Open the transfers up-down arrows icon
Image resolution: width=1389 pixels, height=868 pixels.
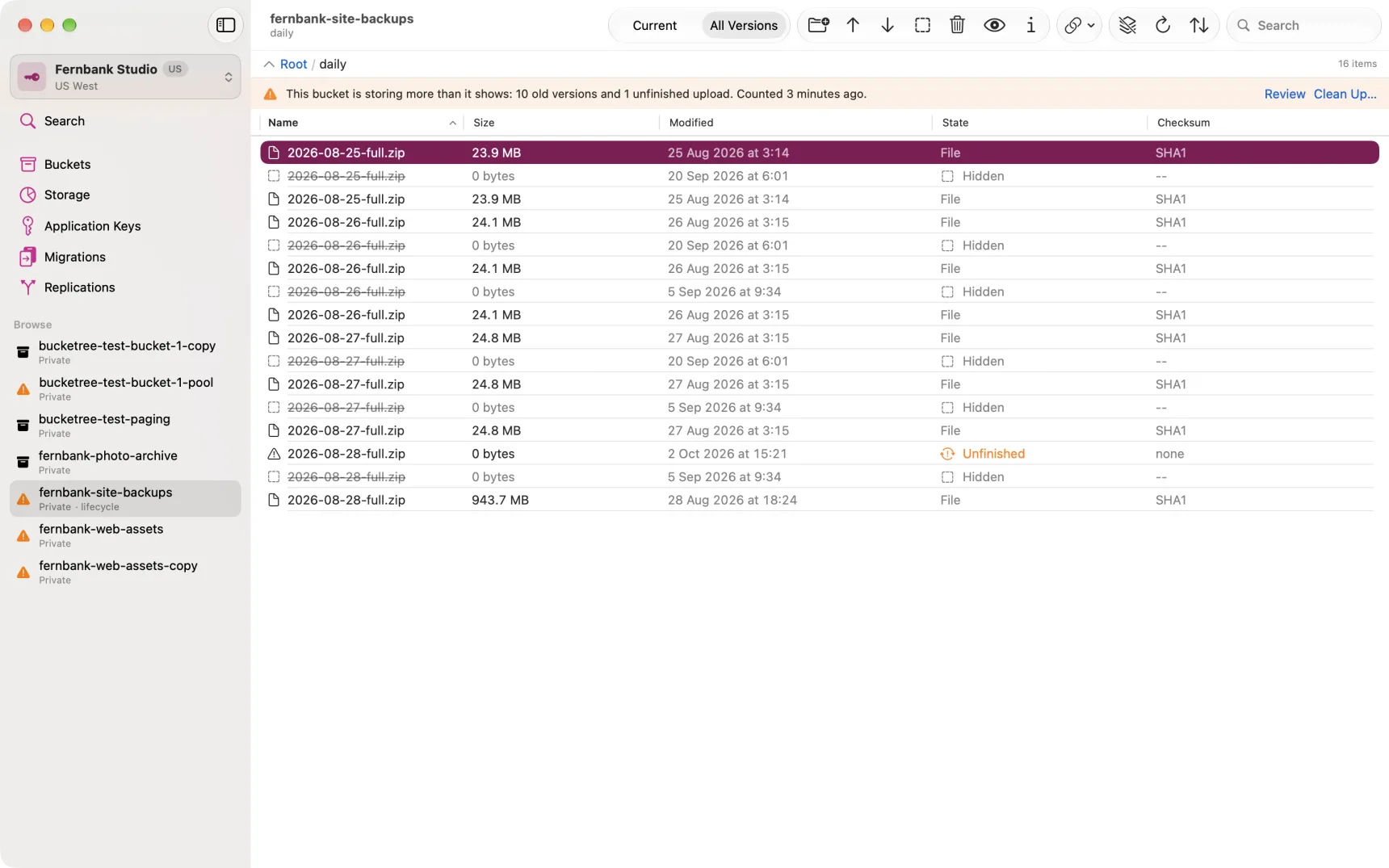(1199, 25)
